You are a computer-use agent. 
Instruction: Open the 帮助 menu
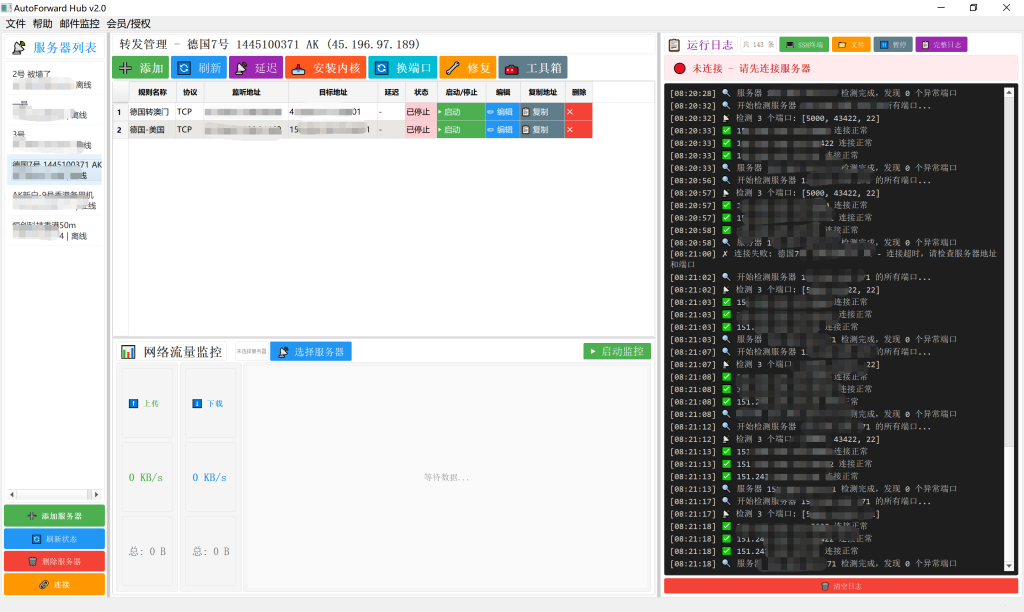click(42, 24)
